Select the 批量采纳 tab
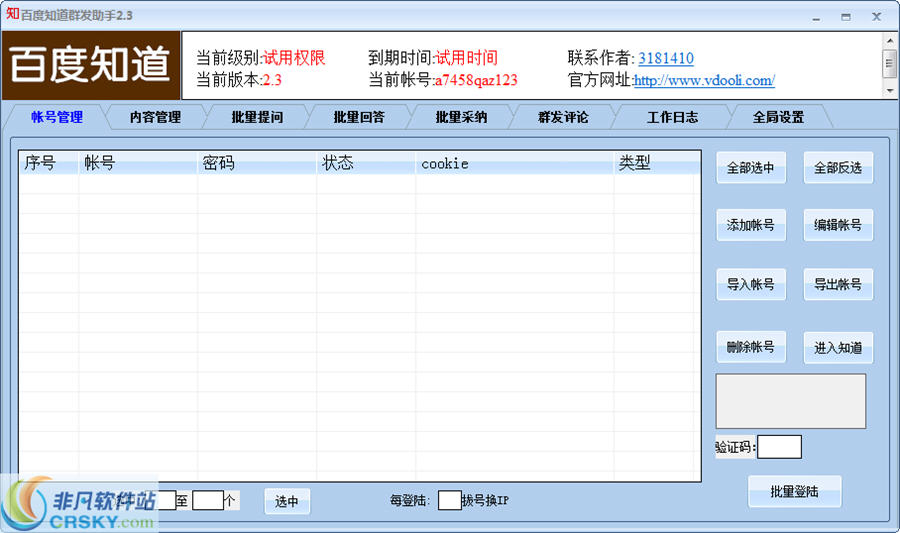 pyautogui.click(x=461, y=117)
